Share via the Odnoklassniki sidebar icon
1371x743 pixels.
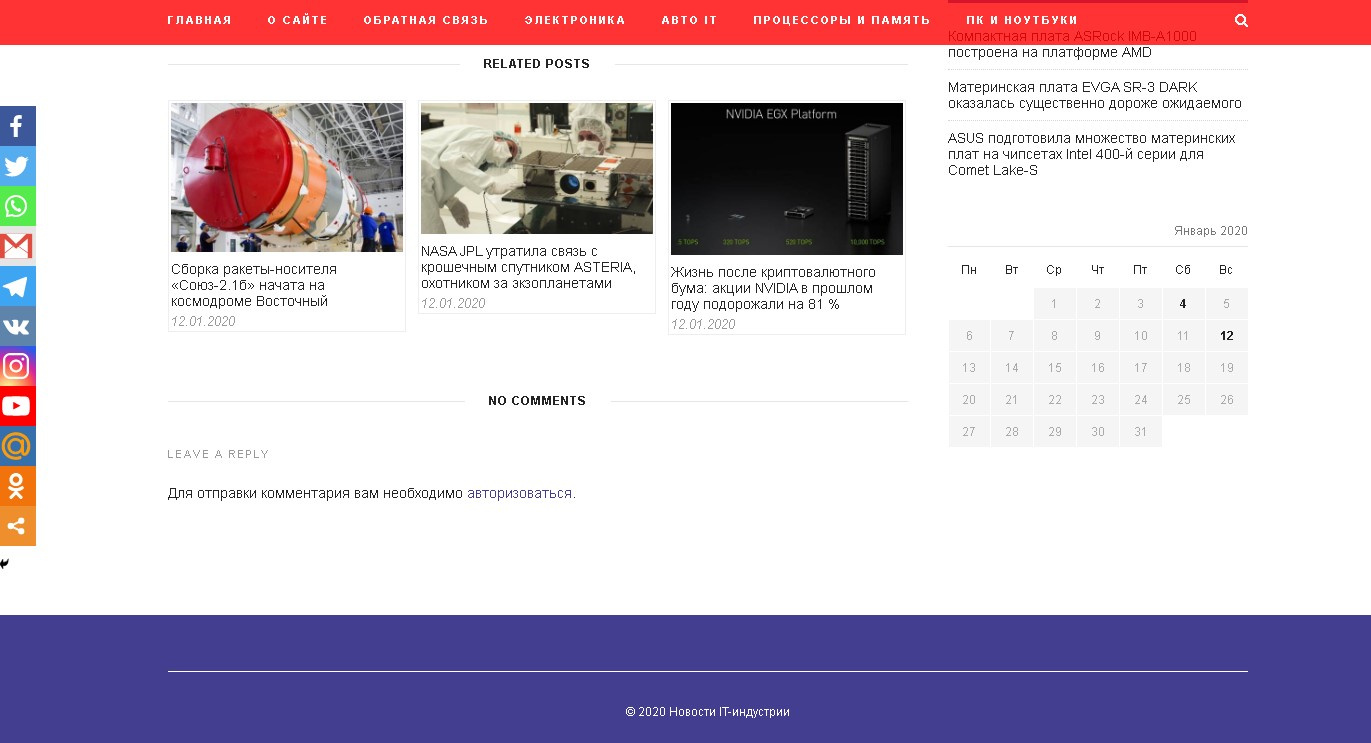coord(17,486)
